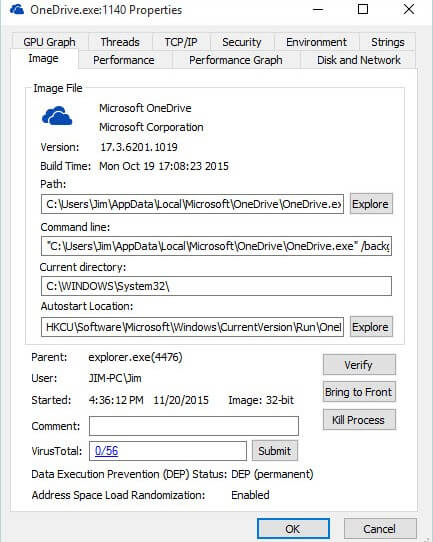This screenshot has height=542, width=433.
Task: Switch to the Performance Graph tab
Action: click(236, 60)
